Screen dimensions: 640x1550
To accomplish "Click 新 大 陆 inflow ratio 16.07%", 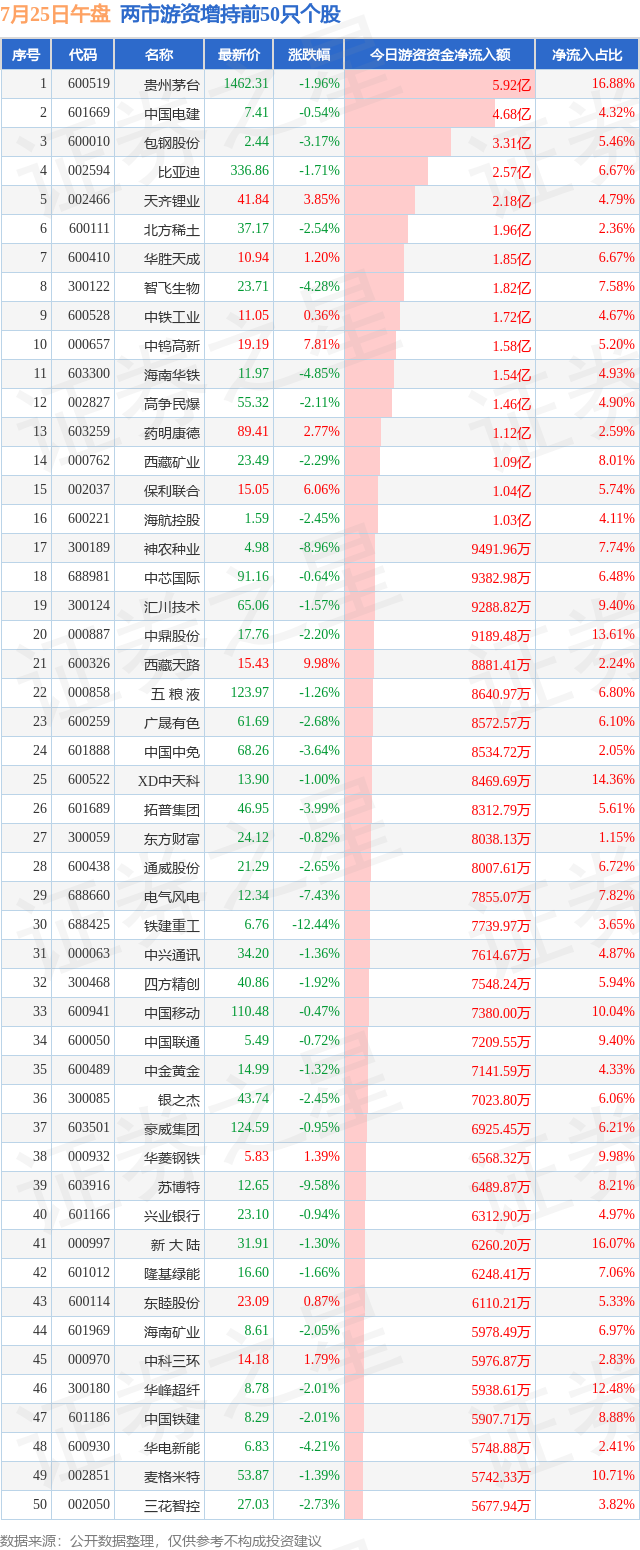I will point(613,1244).
